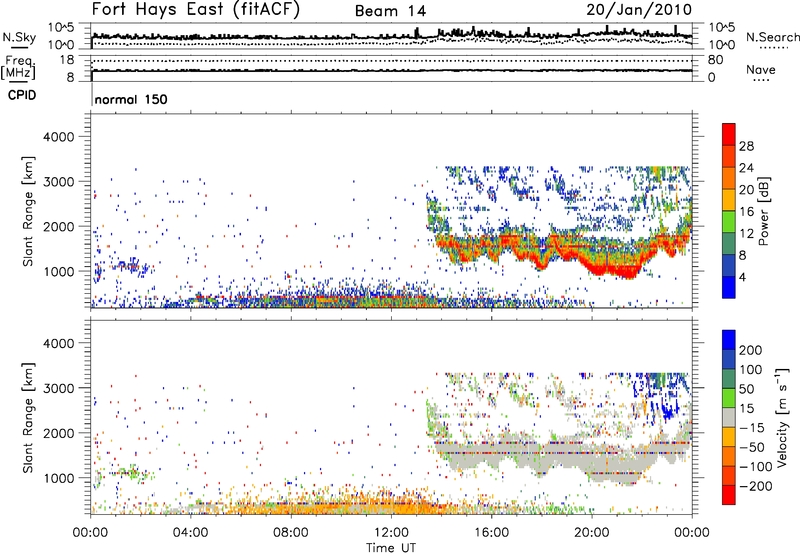The width and height of the screenshot is (800, 554).
Task: Click the velocity panel "Slant Range [km]" label
Action: pos(28,418)
